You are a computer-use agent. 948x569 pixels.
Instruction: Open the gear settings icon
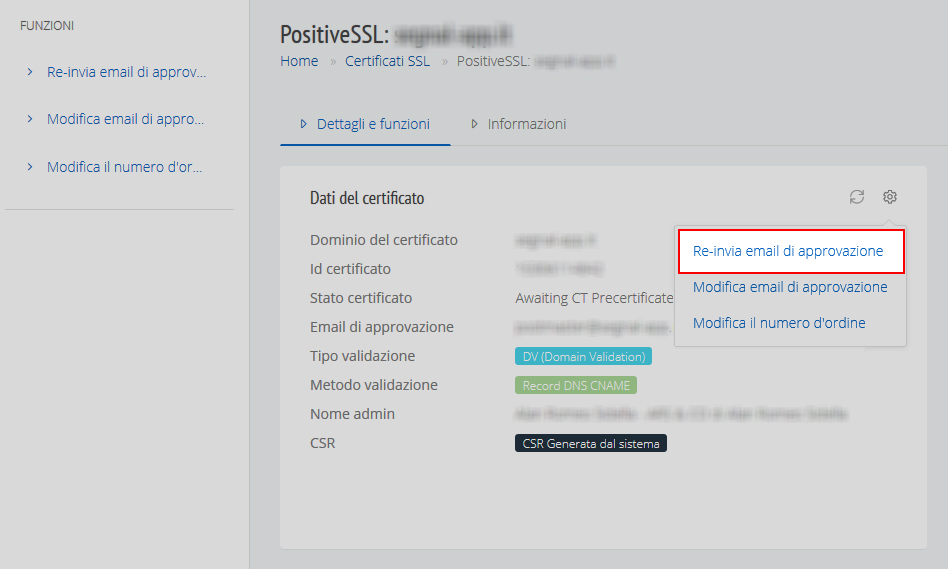tap(889, 197)
